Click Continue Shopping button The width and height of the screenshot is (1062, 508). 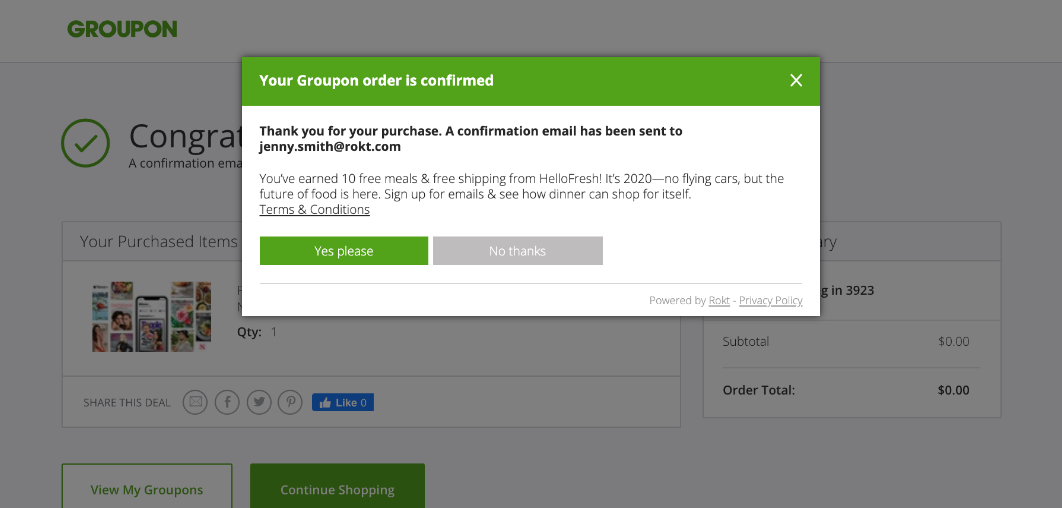(x=337, y=490)
